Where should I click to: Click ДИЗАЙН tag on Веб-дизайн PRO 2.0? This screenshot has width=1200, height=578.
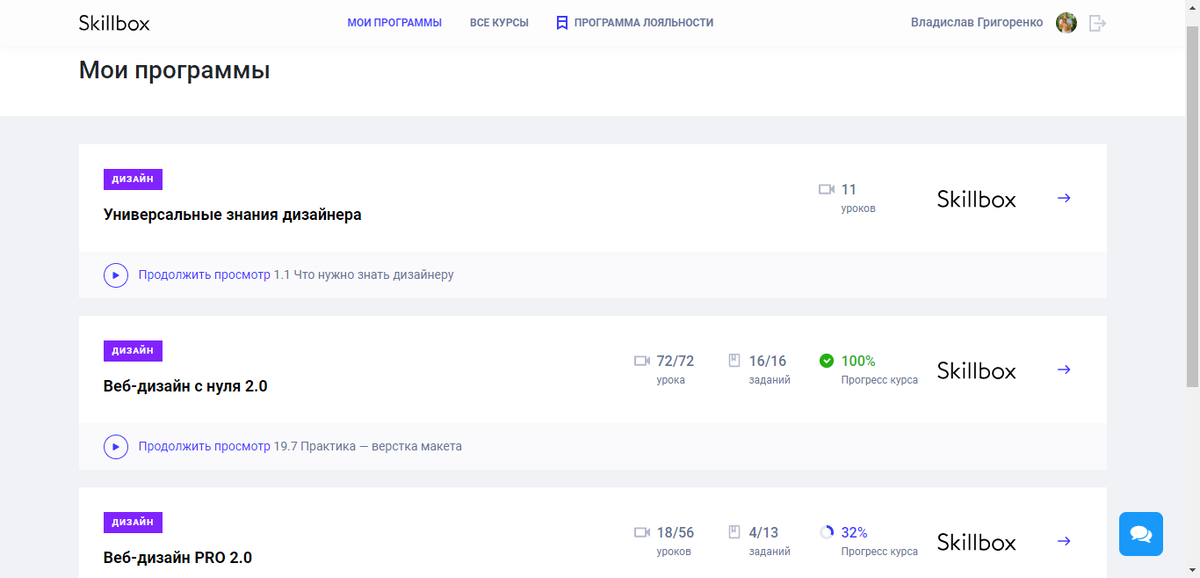[x=133, y=523]
